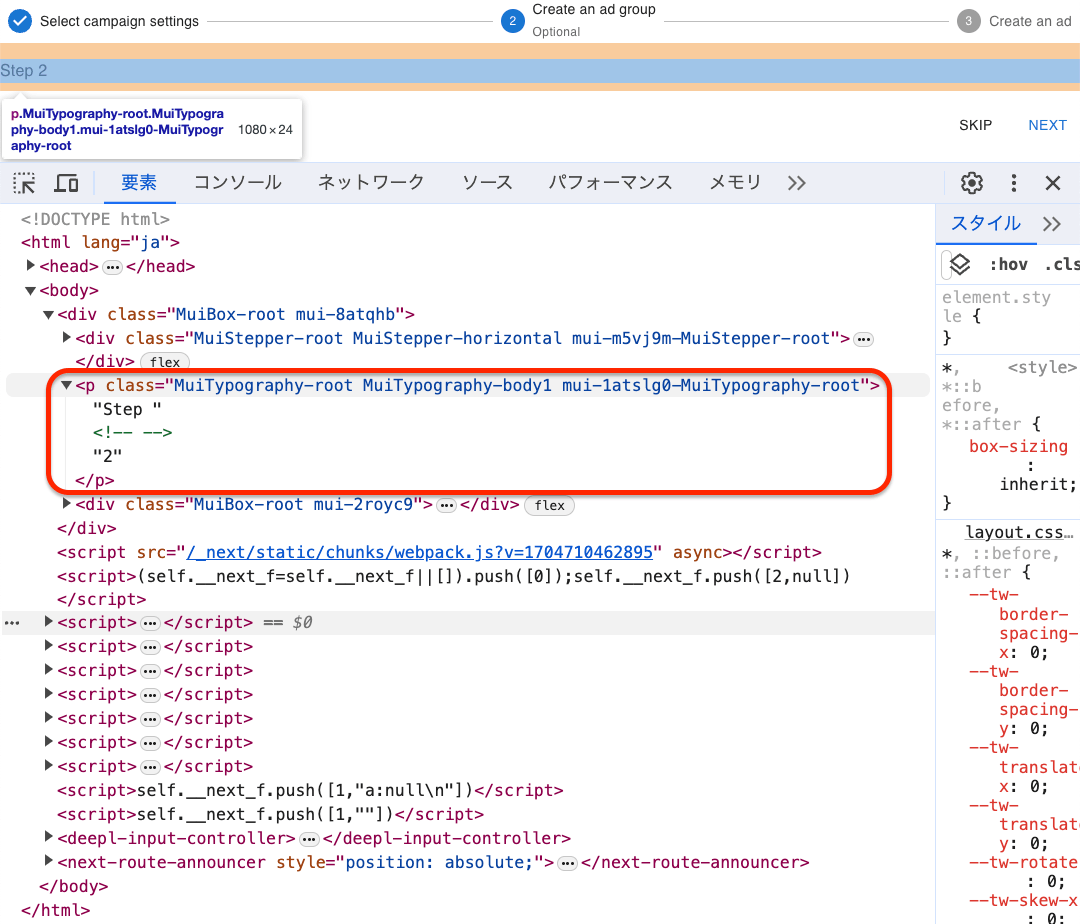
Task: Expand the next-route-announcer node
Action: click(x=48, y=861)
